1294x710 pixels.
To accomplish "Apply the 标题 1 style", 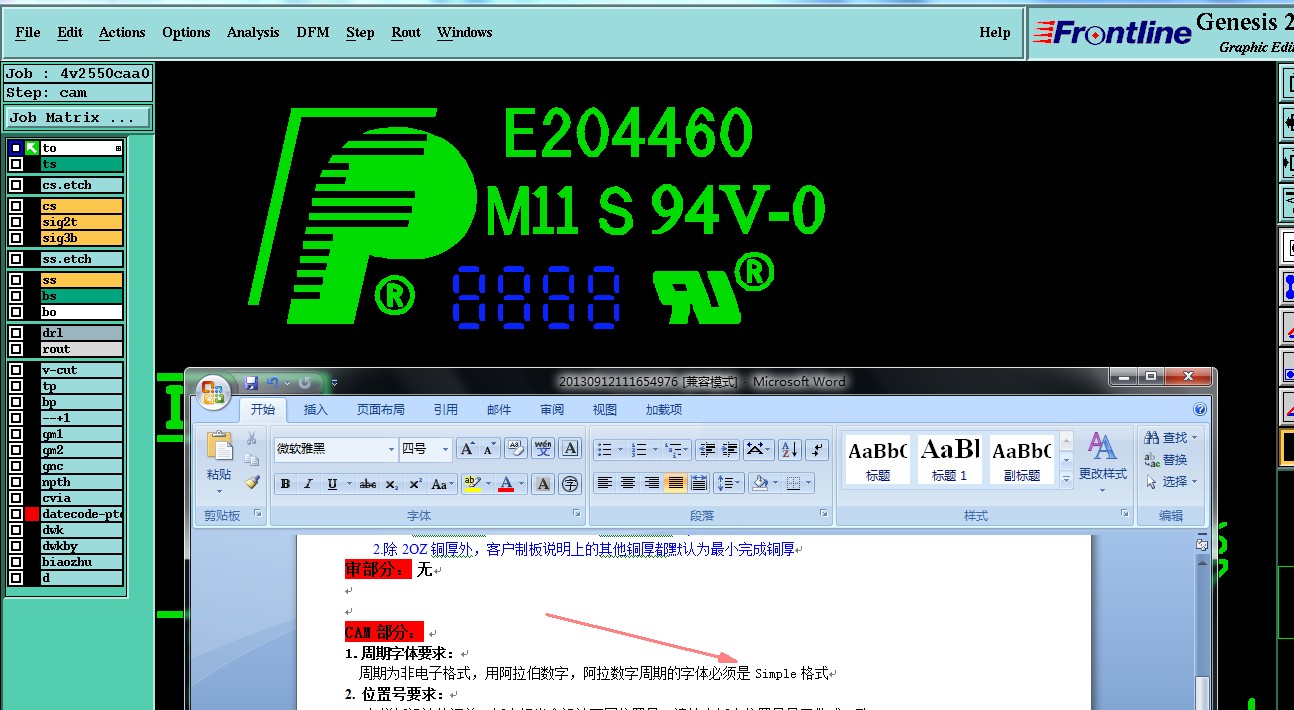I will click(x=949, y=459).
